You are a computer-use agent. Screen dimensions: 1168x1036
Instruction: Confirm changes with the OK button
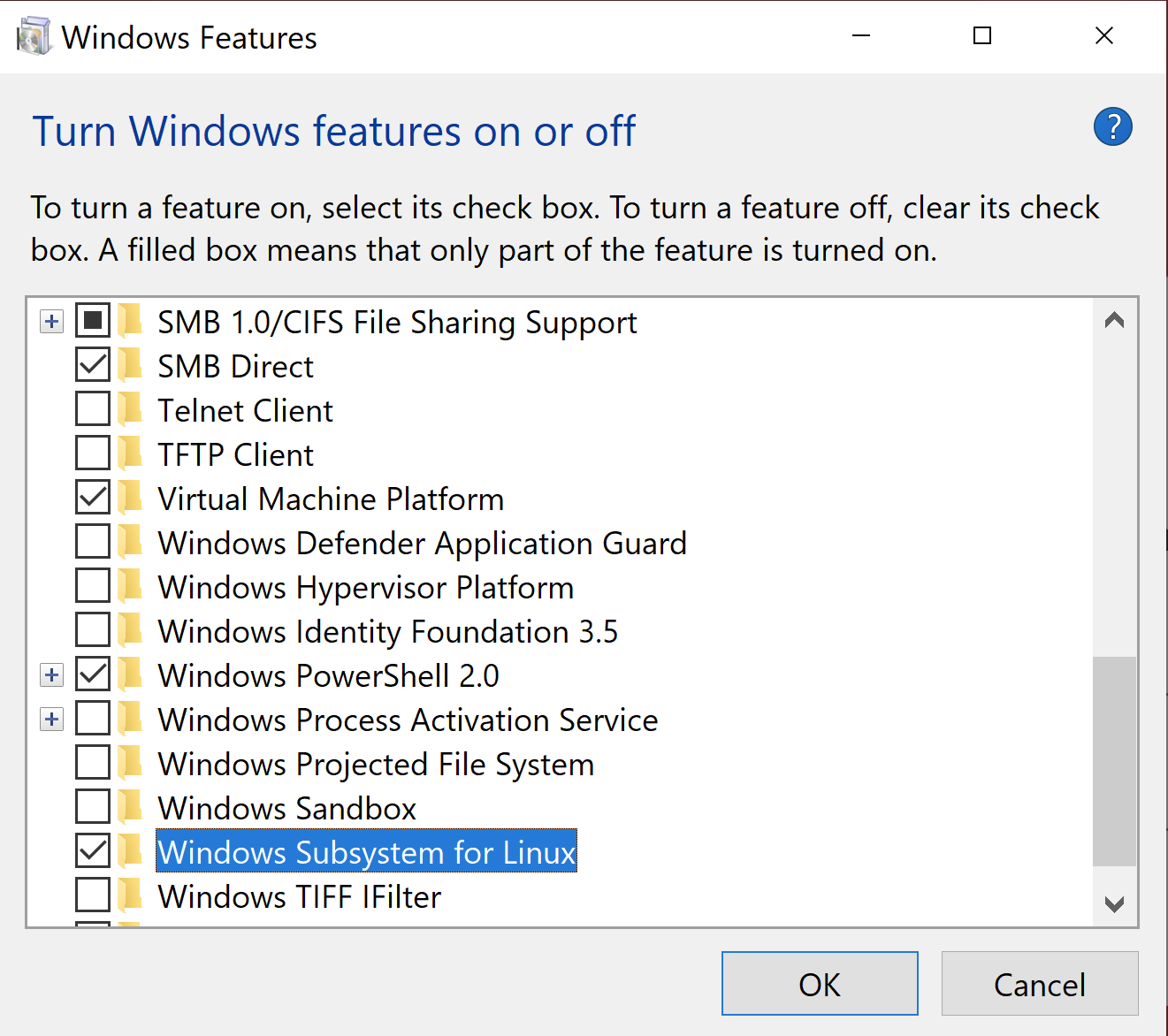[x=820, y=984]
